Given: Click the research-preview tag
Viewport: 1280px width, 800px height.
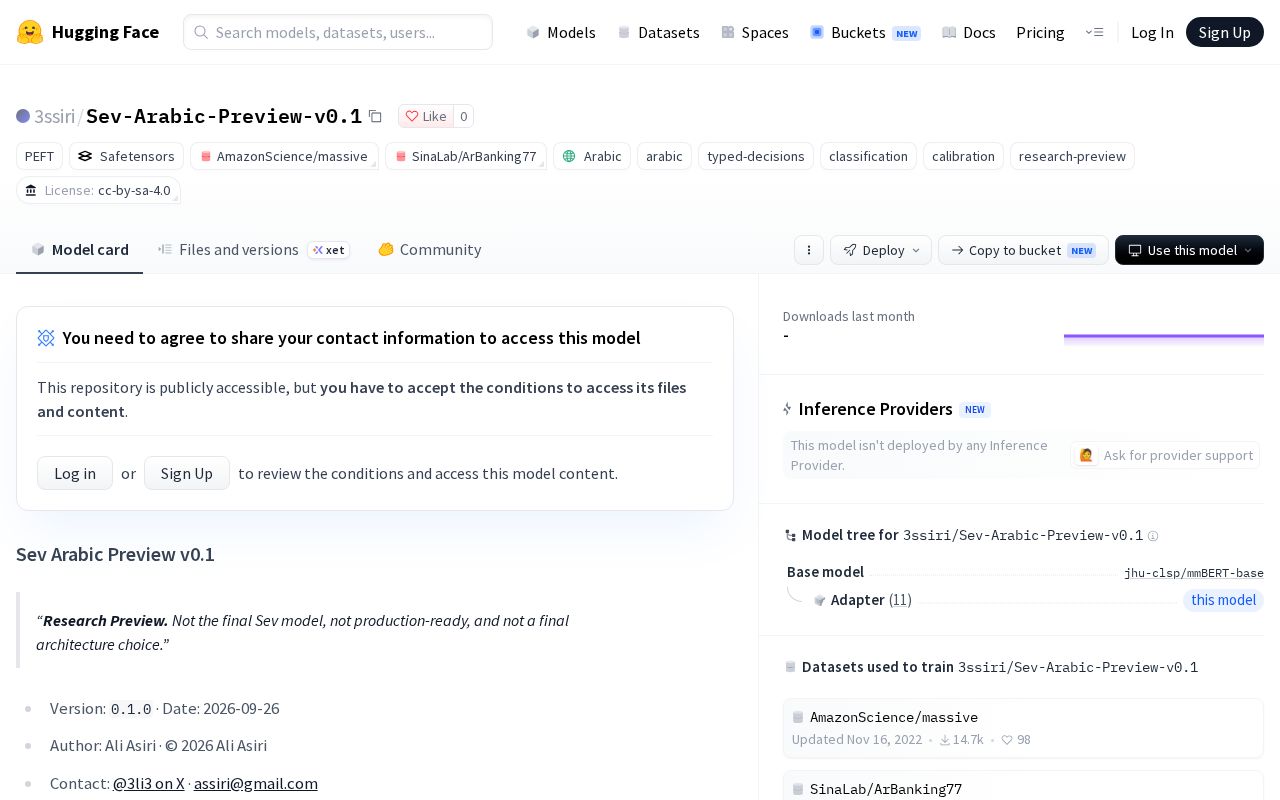Looking at the screenshot, I should (1072, 156).
